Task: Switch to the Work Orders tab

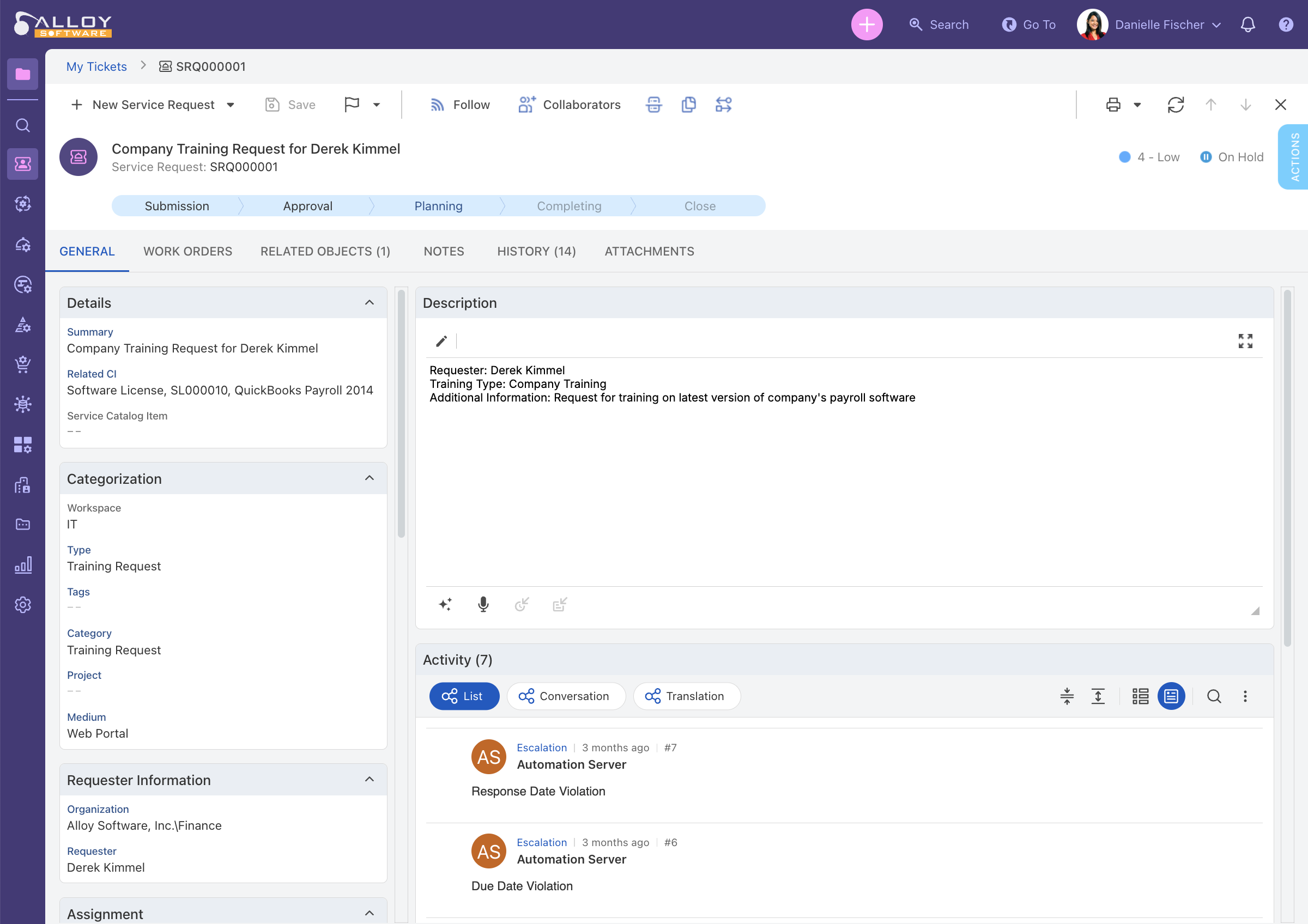Action: 187,251
